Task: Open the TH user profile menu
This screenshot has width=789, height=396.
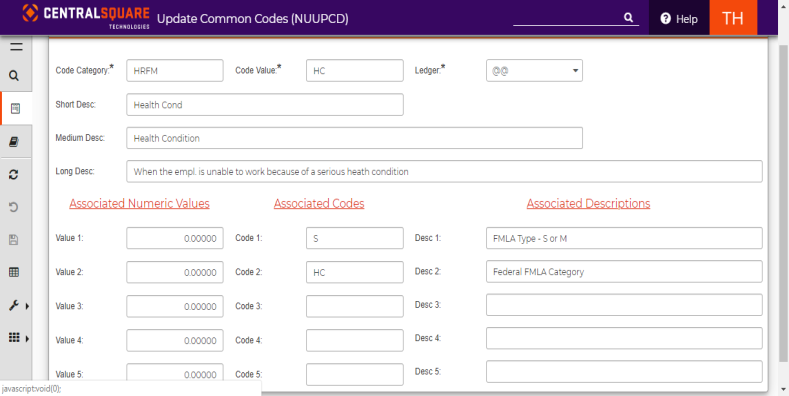Action: 733,18
